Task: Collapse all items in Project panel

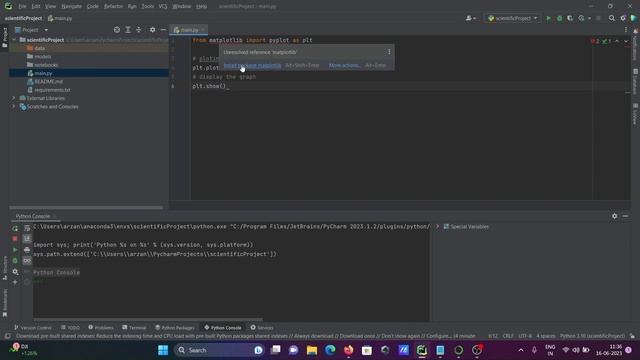Action: click(x=139, y=30)
